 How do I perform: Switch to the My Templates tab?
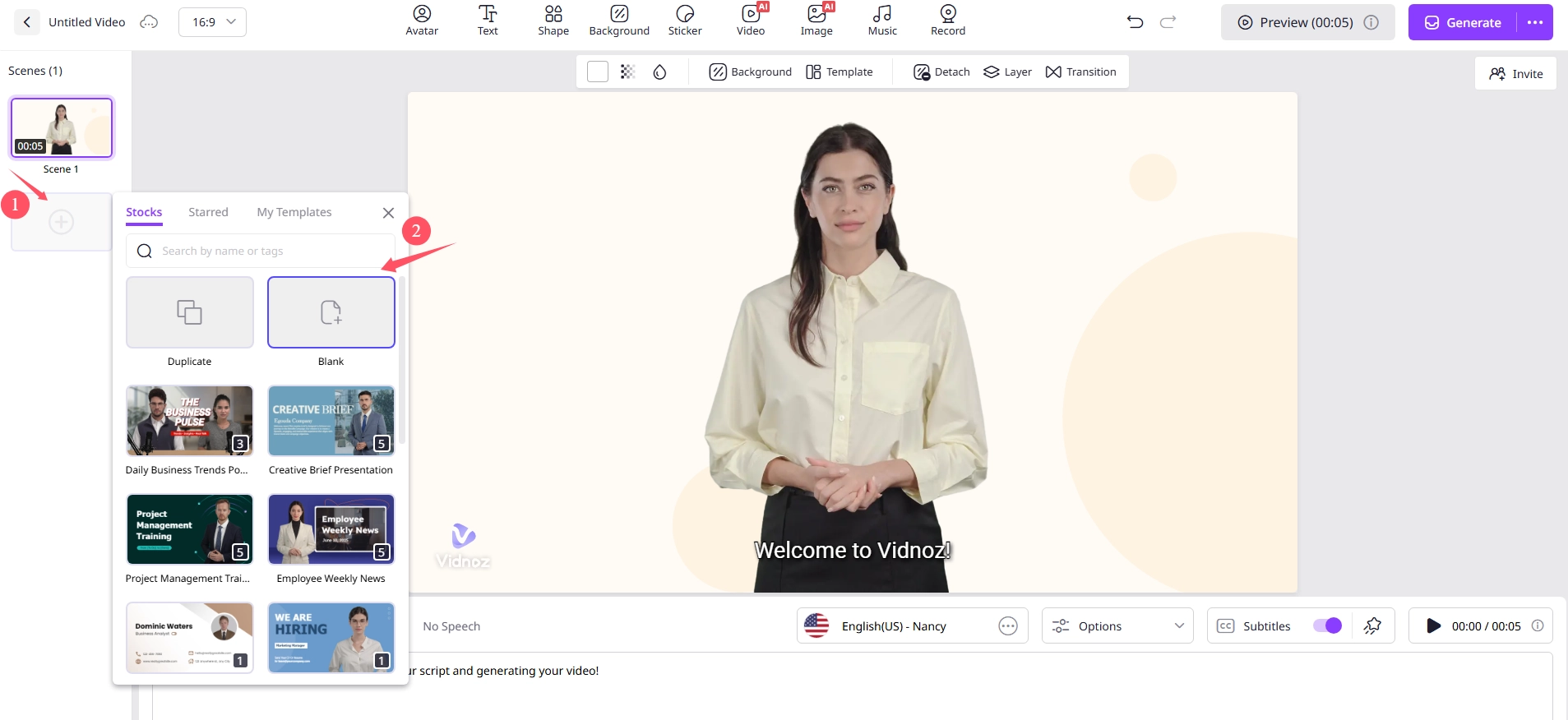click(294, 212)
